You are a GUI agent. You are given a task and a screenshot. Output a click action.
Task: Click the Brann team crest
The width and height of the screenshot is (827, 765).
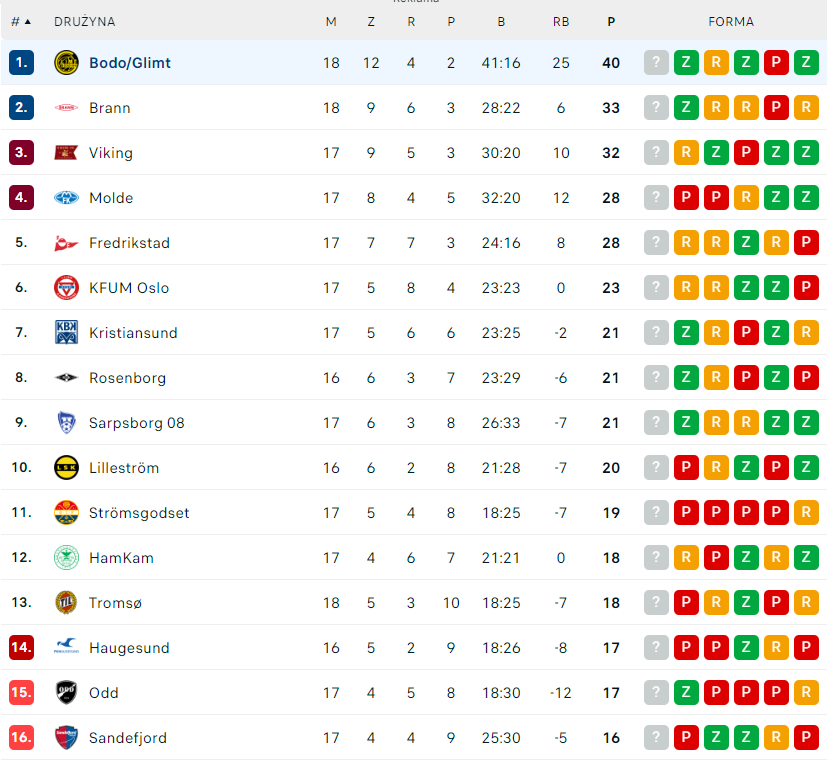pyautogui.click(x=66, y=108)
